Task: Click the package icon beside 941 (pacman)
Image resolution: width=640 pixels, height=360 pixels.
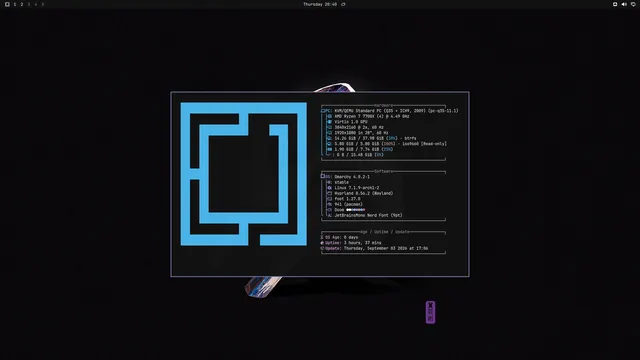Action: [329, 204]
